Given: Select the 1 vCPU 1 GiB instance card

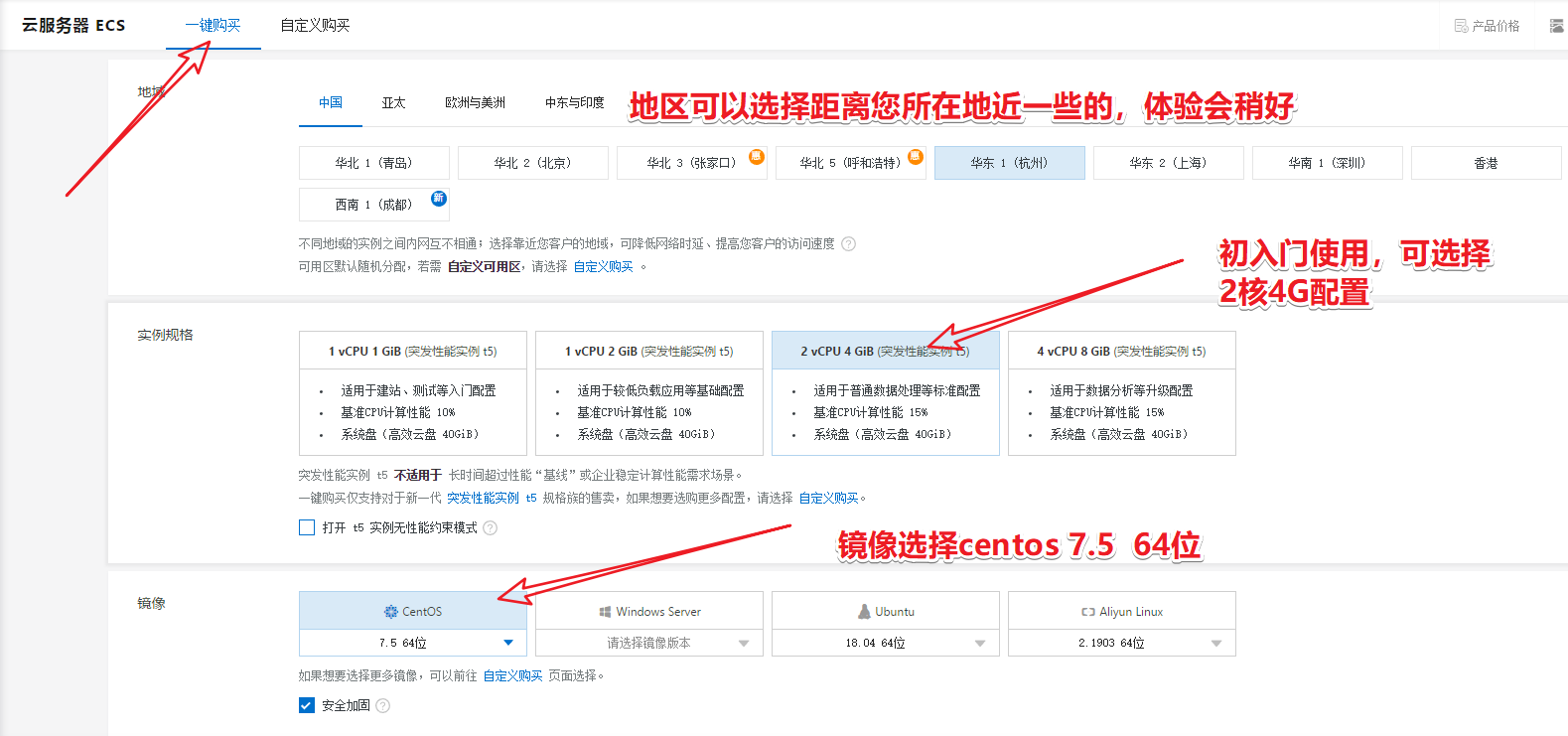Looking at the screenshot, I should 413,393.
